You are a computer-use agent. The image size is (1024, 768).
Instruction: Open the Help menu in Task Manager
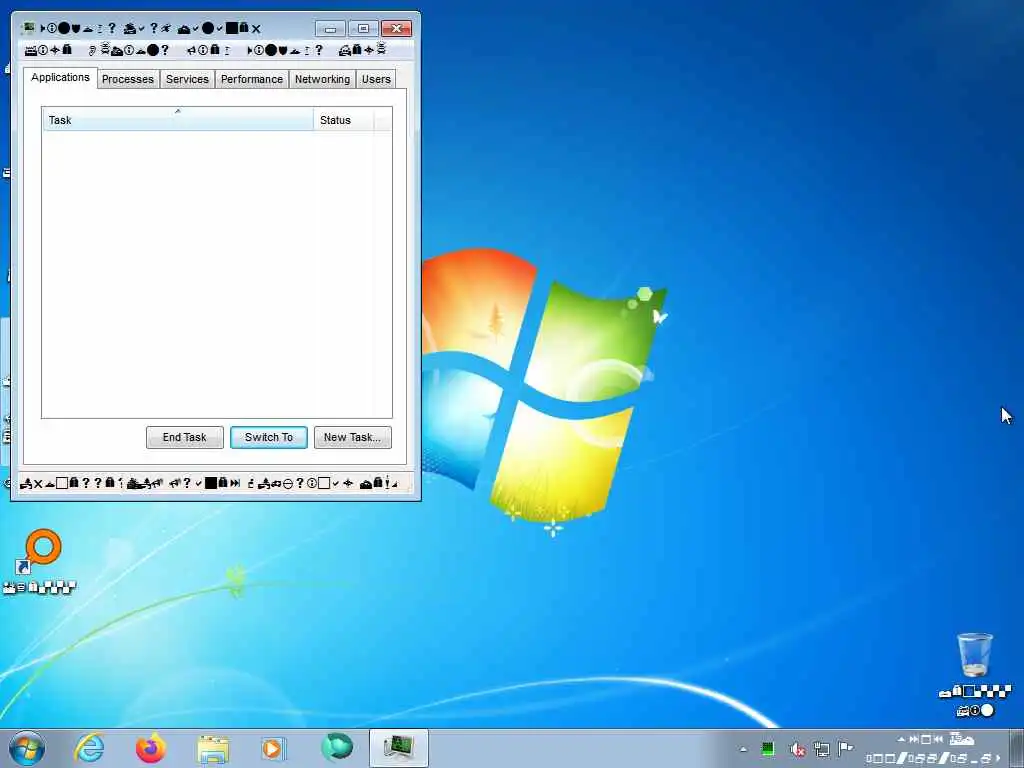pos(362,50)
